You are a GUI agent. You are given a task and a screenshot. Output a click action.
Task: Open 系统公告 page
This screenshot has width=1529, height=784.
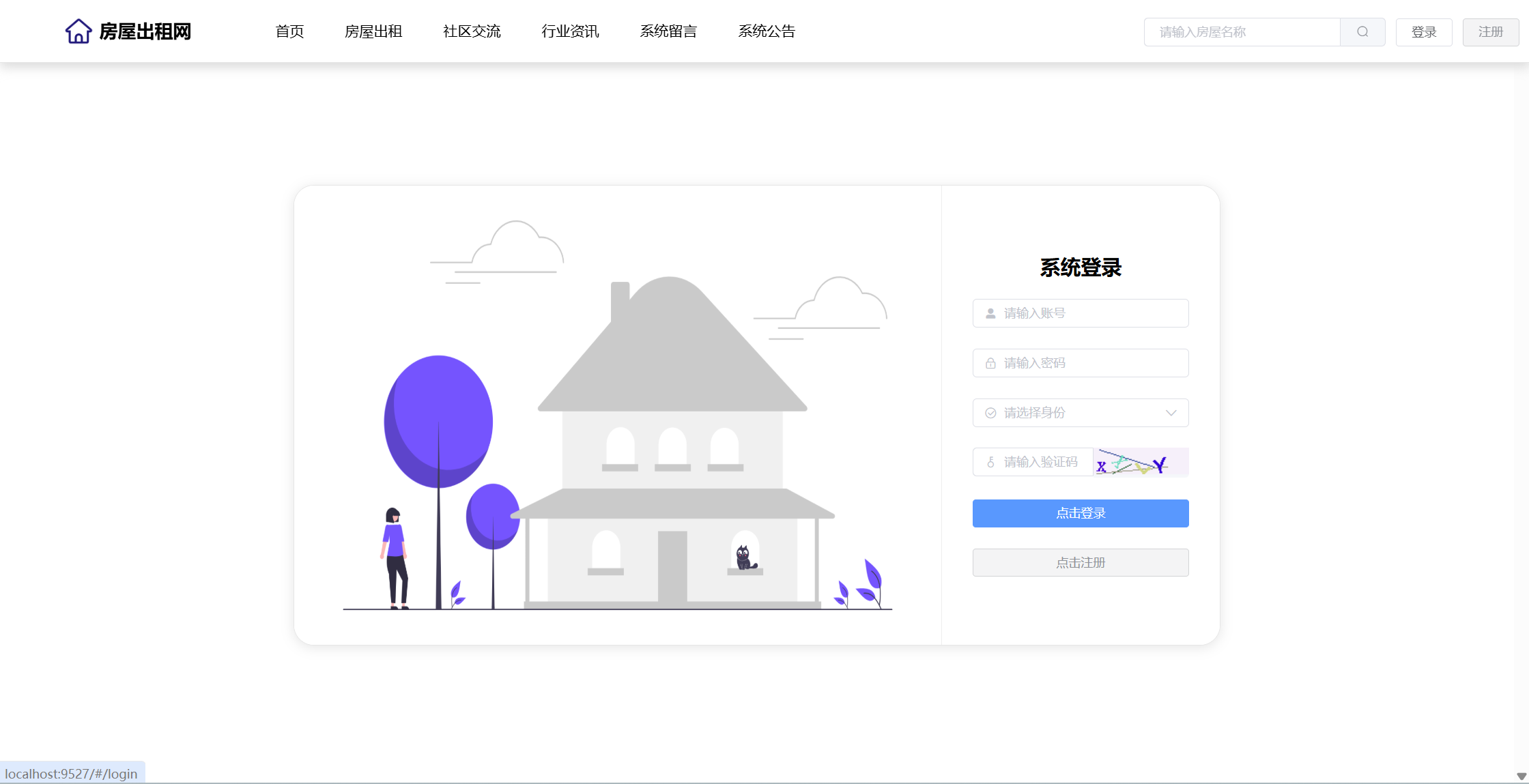pos(767,31)
